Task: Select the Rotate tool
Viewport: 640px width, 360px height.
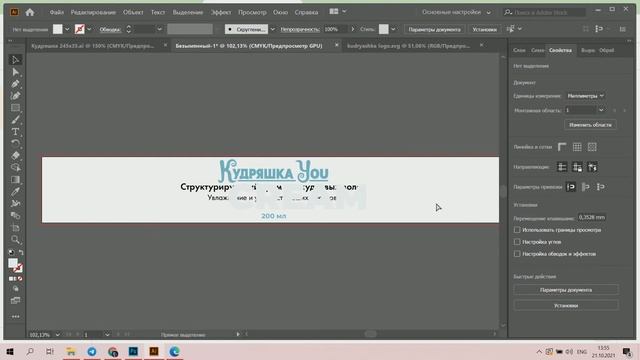Action: click(x=15, y=144)
